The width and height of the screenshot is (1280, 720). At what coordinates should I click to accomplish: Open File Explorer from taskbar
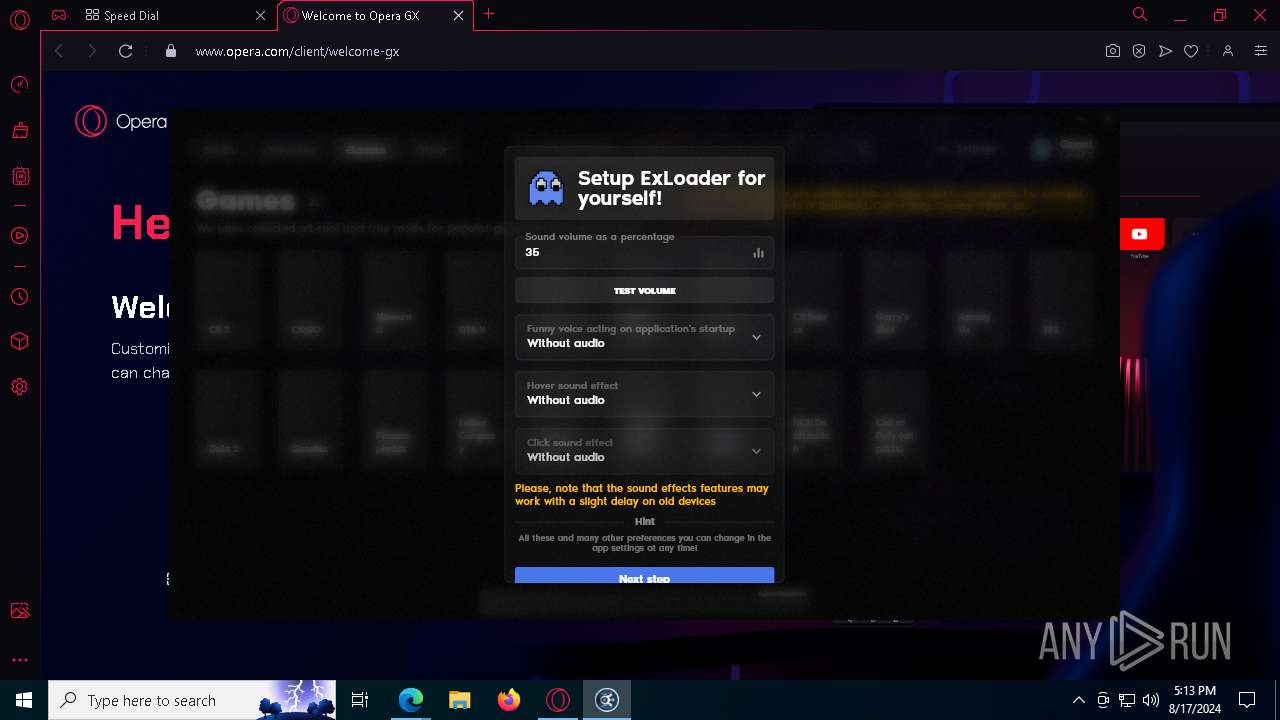pyautogui.click(x=460, y=700)
